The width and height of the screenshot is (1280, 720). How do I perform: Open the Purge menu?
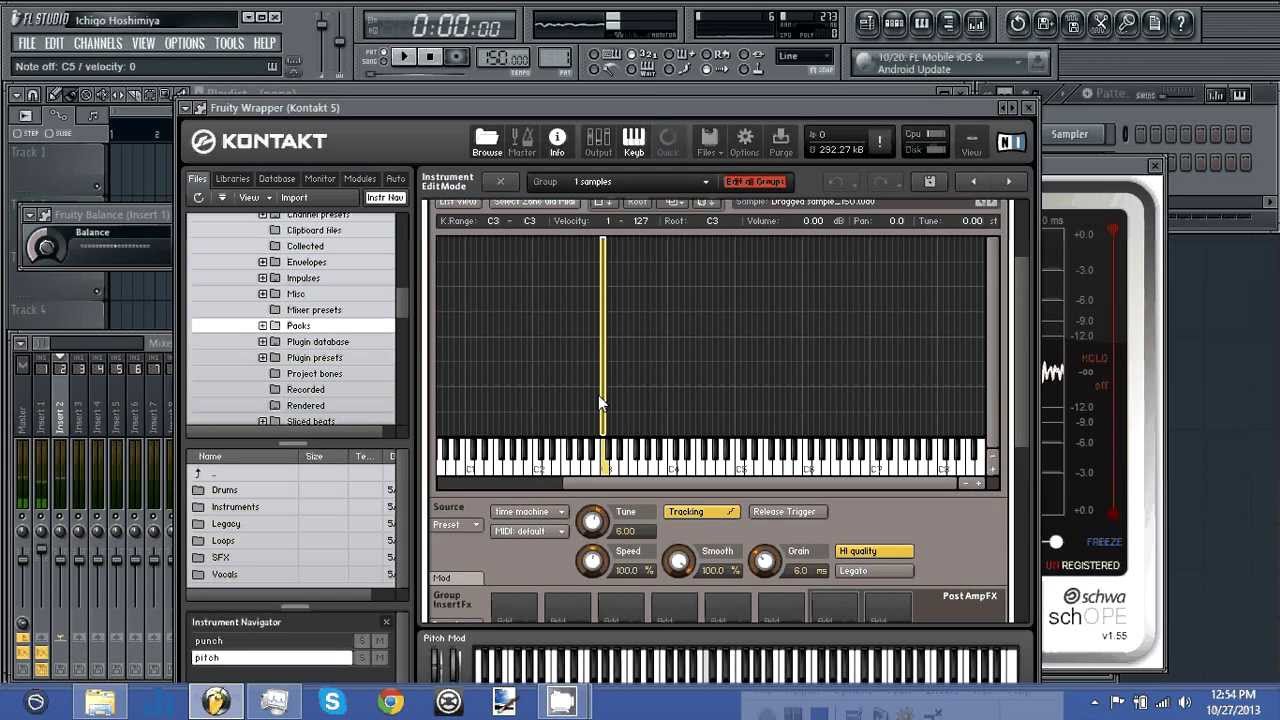click(x=781, y=142)
